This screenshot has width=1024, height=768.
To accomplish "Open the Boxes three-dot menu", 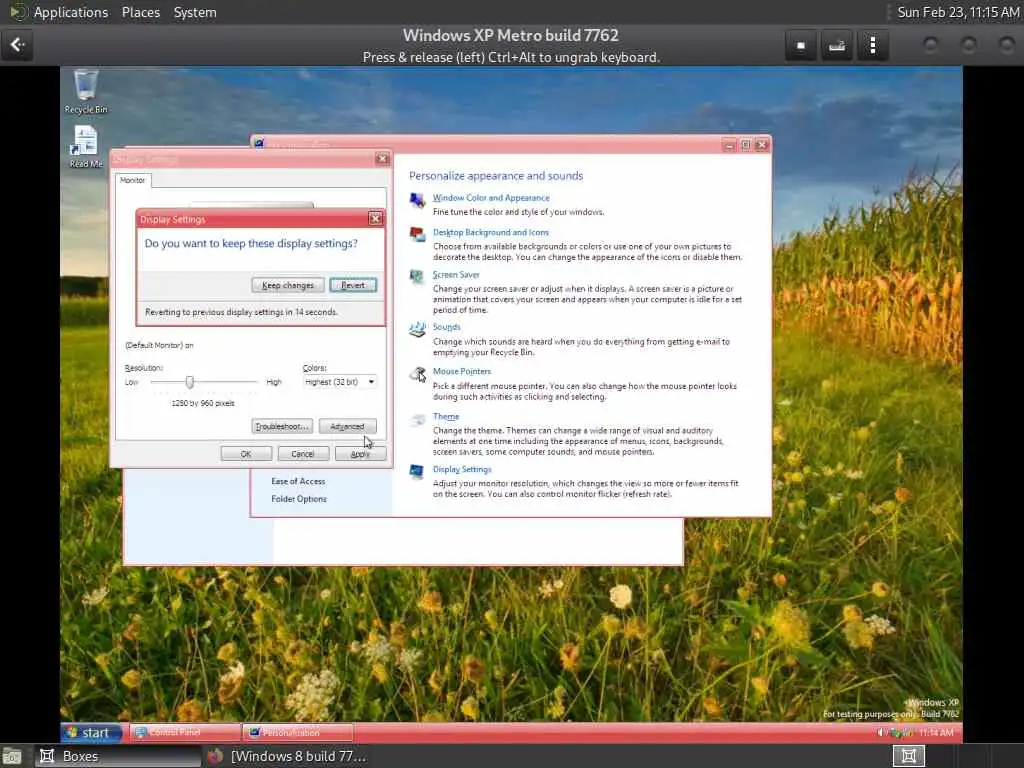I will point(873,45).
